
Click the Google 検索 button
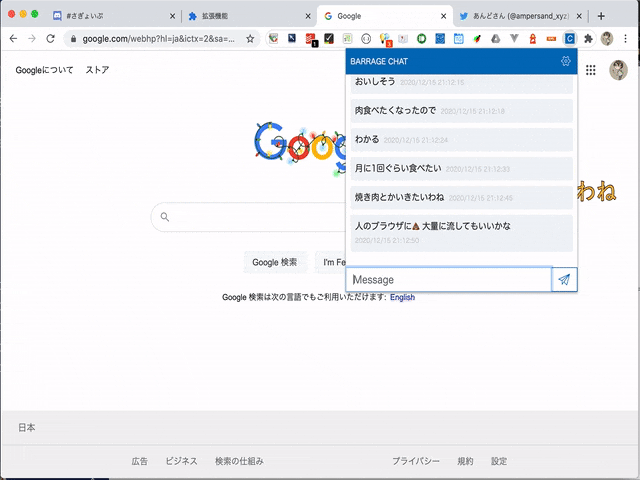click(275, 262)
